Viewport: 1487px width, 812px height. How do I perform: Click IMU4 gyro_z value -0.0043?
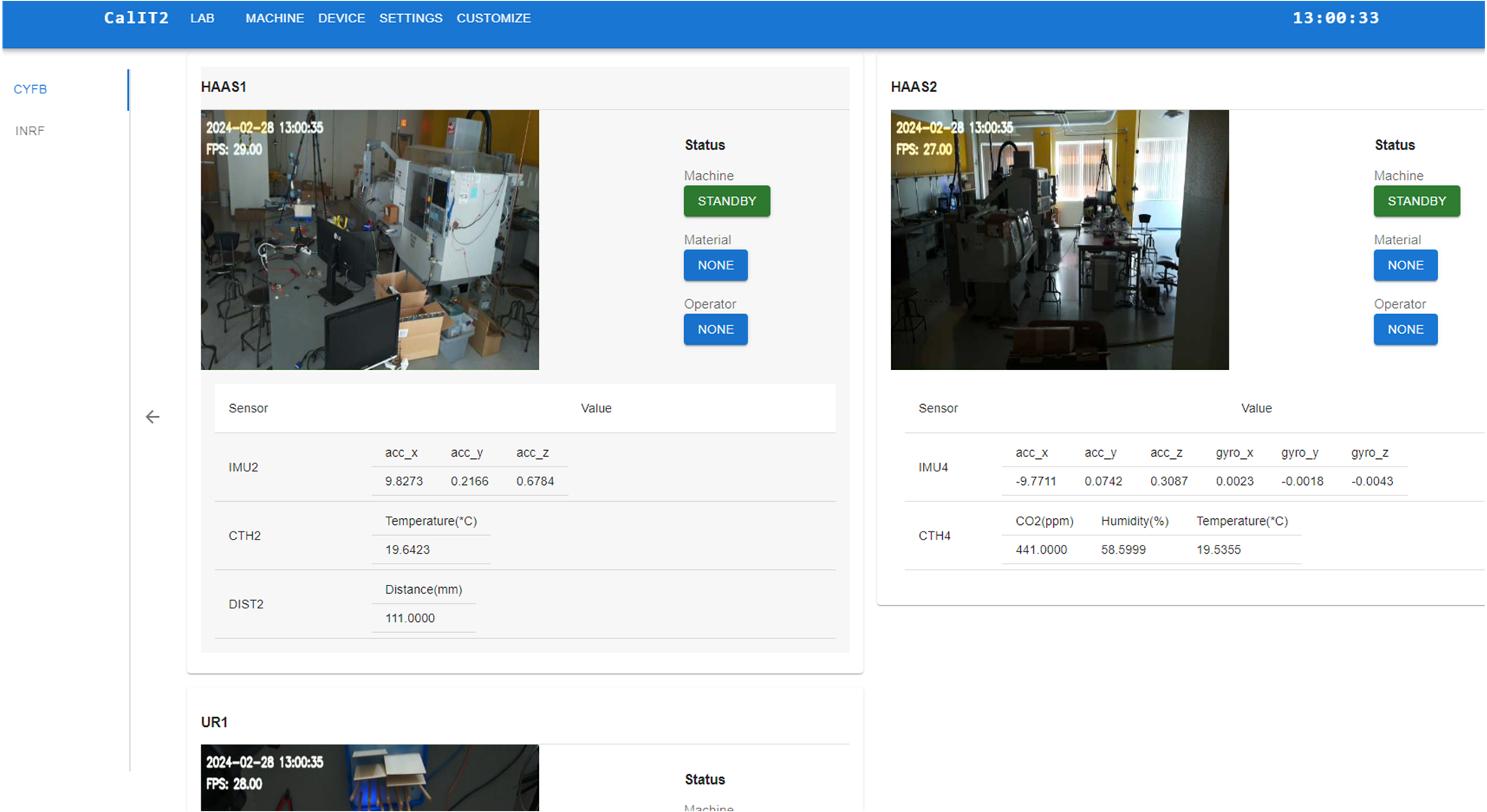point(1372,482)
